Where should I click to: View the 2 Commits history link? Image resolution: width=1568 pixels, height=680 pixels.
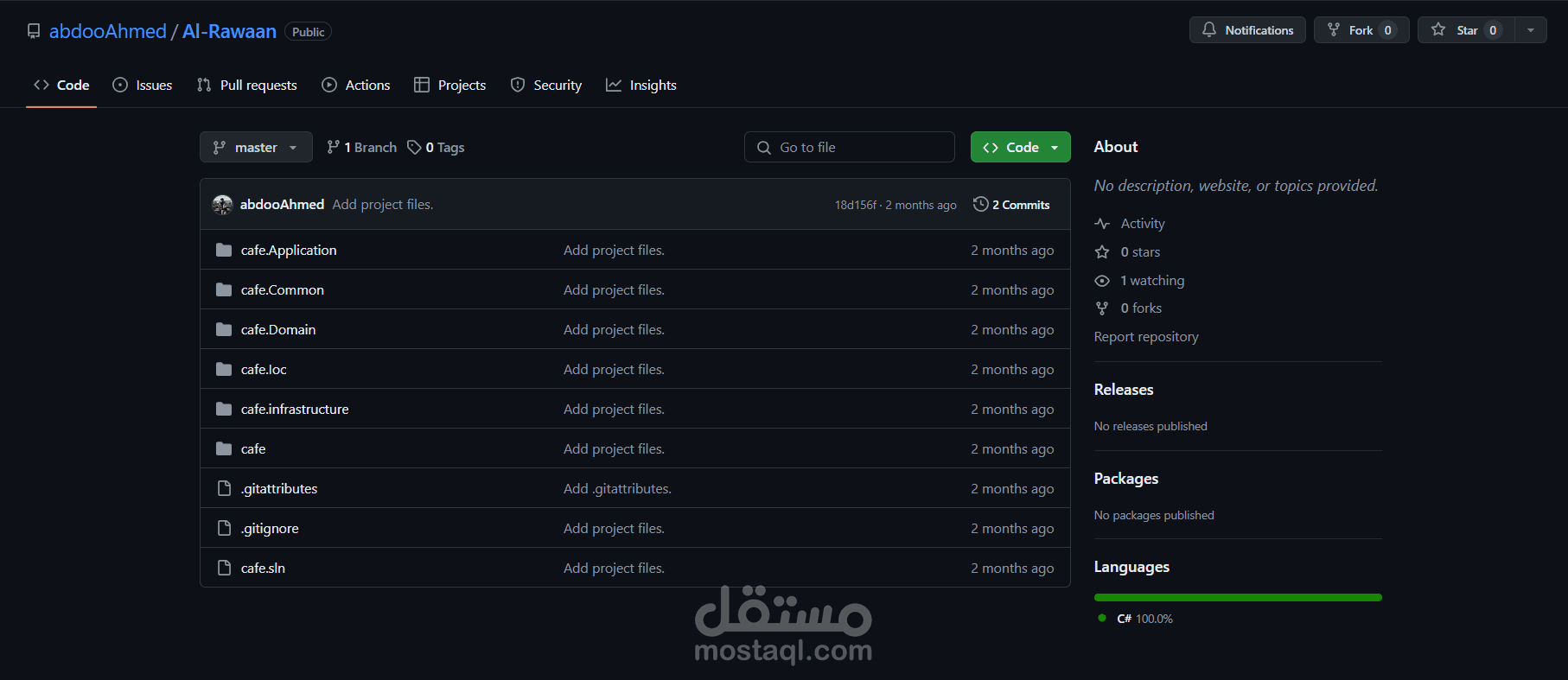[1011, 205]
